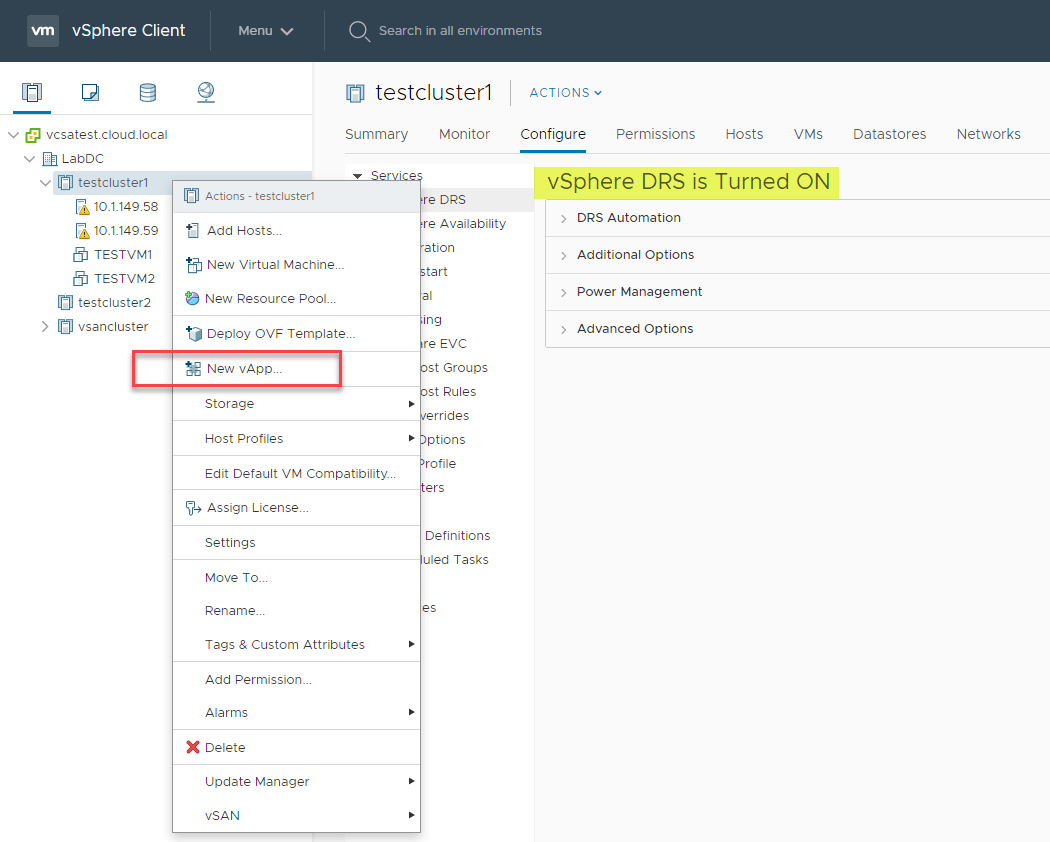Choose Move To in context menu
Viewport: 1050px width, 842px height.
(x=297, y=577)
